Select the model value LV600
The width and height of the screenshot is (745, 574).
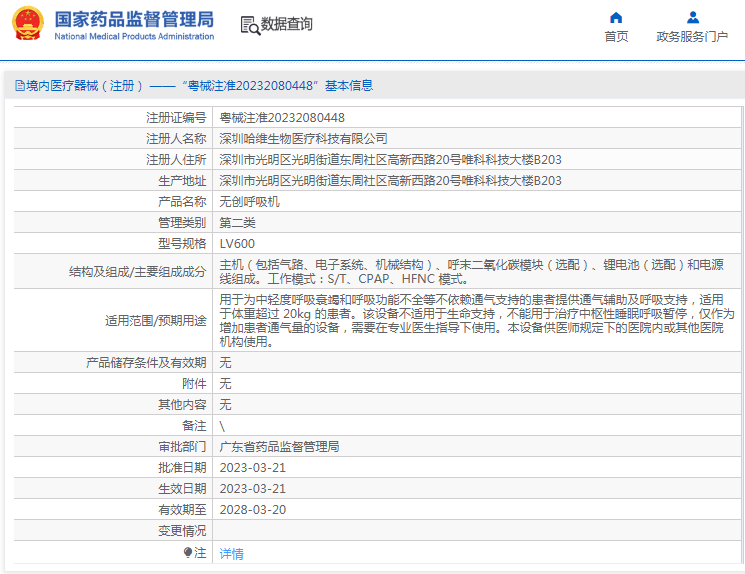tap(237, 243)
